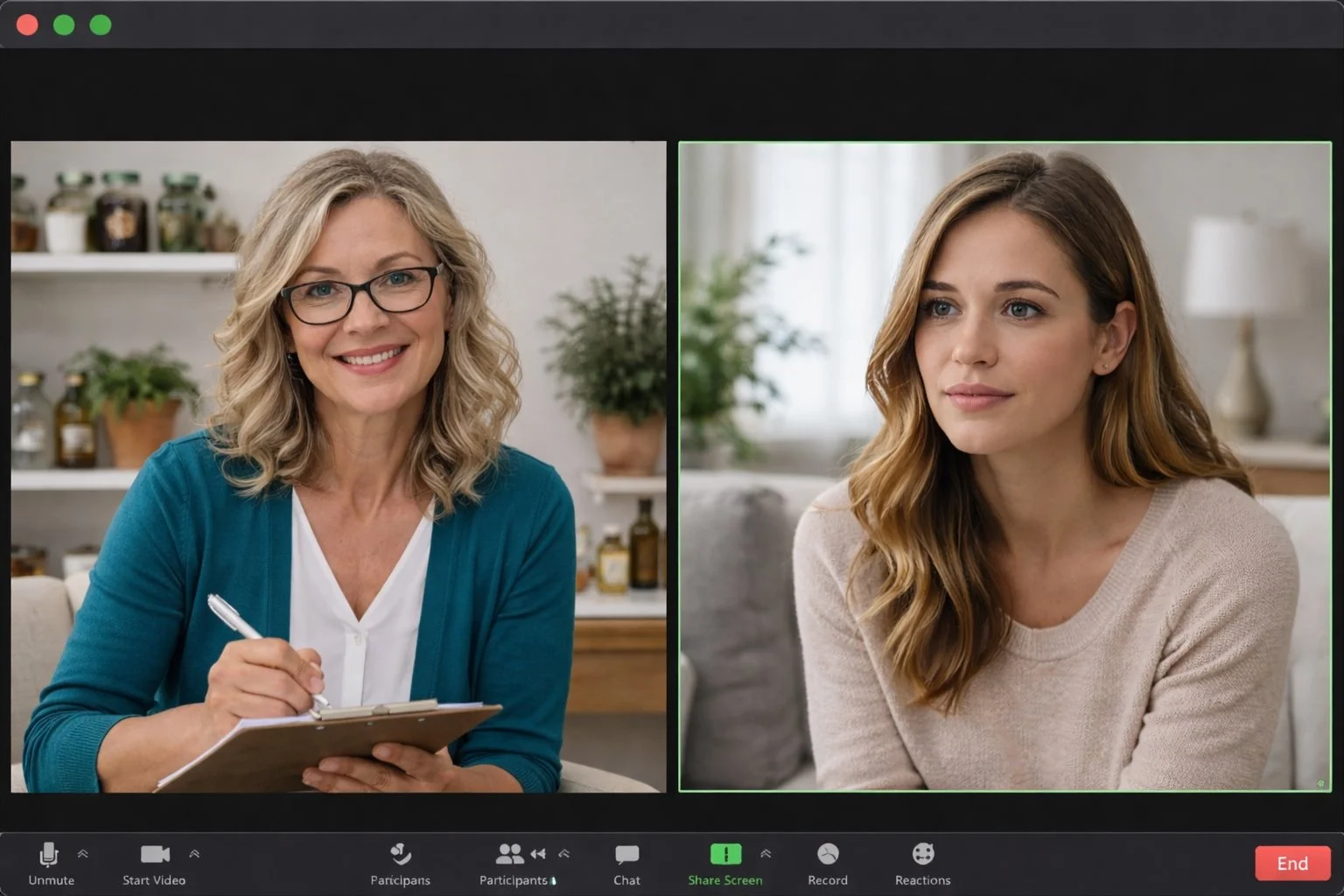Click the Participants icon showing the badge
This screenshot has width=1344, height=896.
(x=510, y=853)
